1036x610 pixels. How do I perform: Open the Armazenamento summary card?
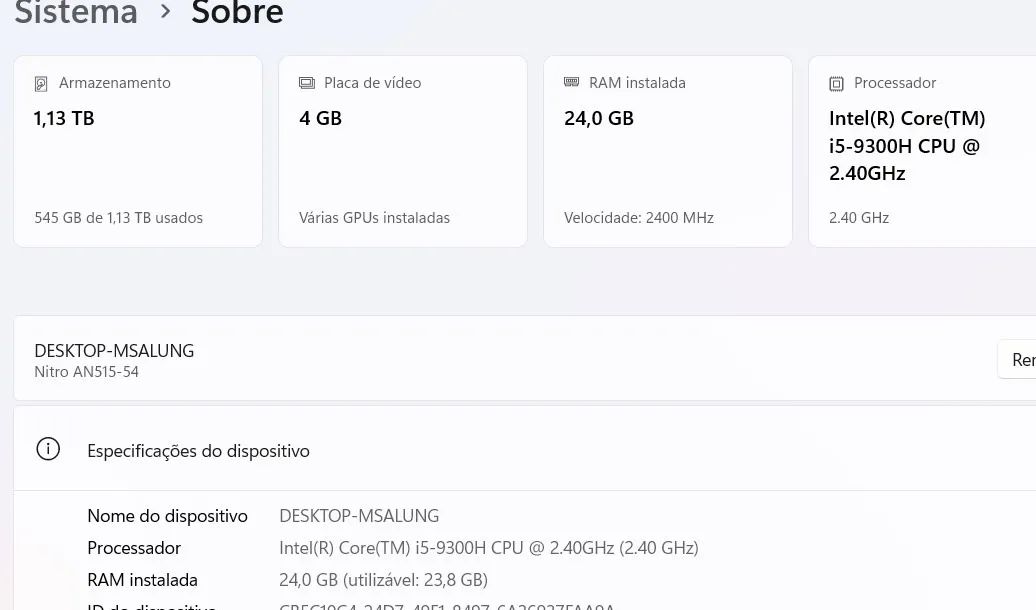(137, 150)
